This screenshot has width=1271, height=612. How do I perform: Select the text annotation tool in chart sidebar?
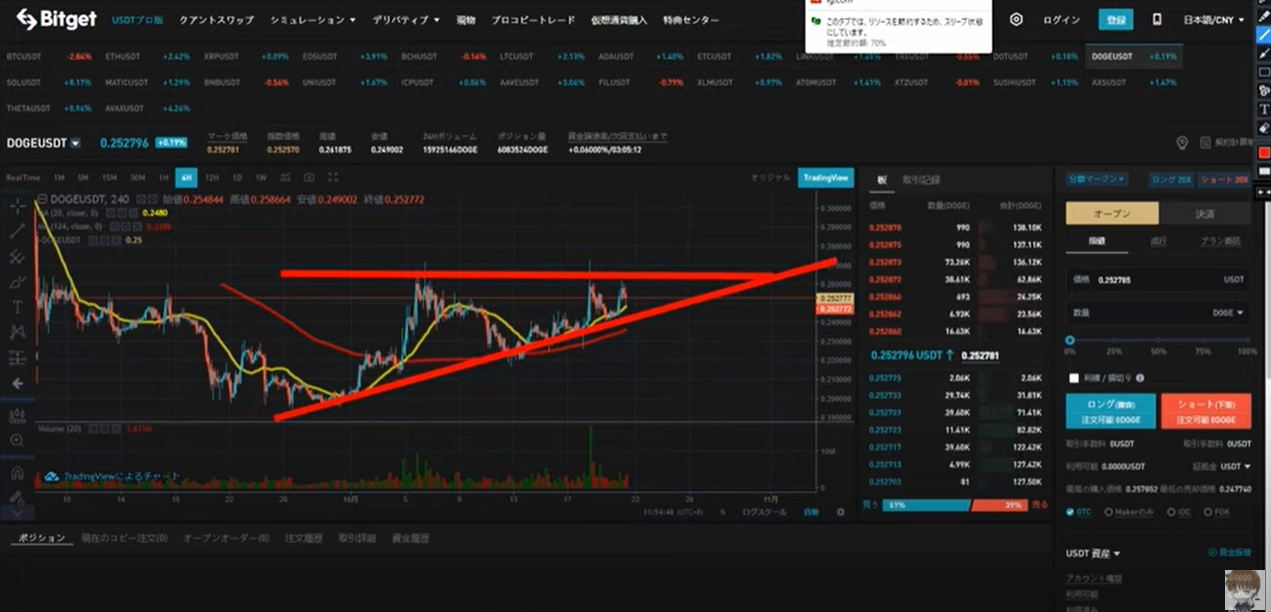(17, 307)
